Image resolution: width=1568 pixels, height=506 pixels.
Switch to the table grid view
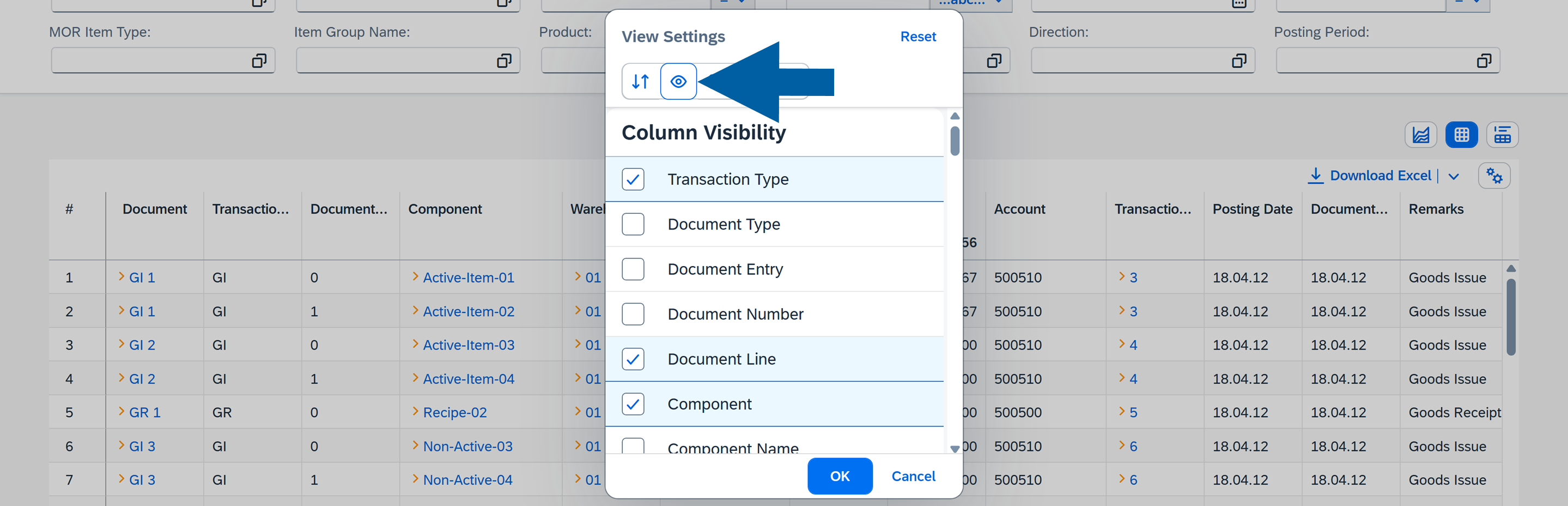coord(1461,135)
